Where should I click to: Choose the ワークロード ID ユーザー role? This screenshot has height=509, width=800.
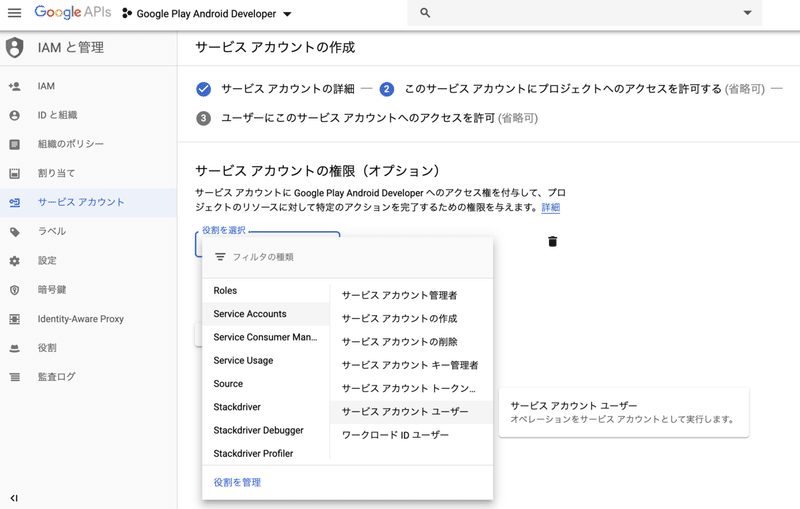click(x=411, y=435)
